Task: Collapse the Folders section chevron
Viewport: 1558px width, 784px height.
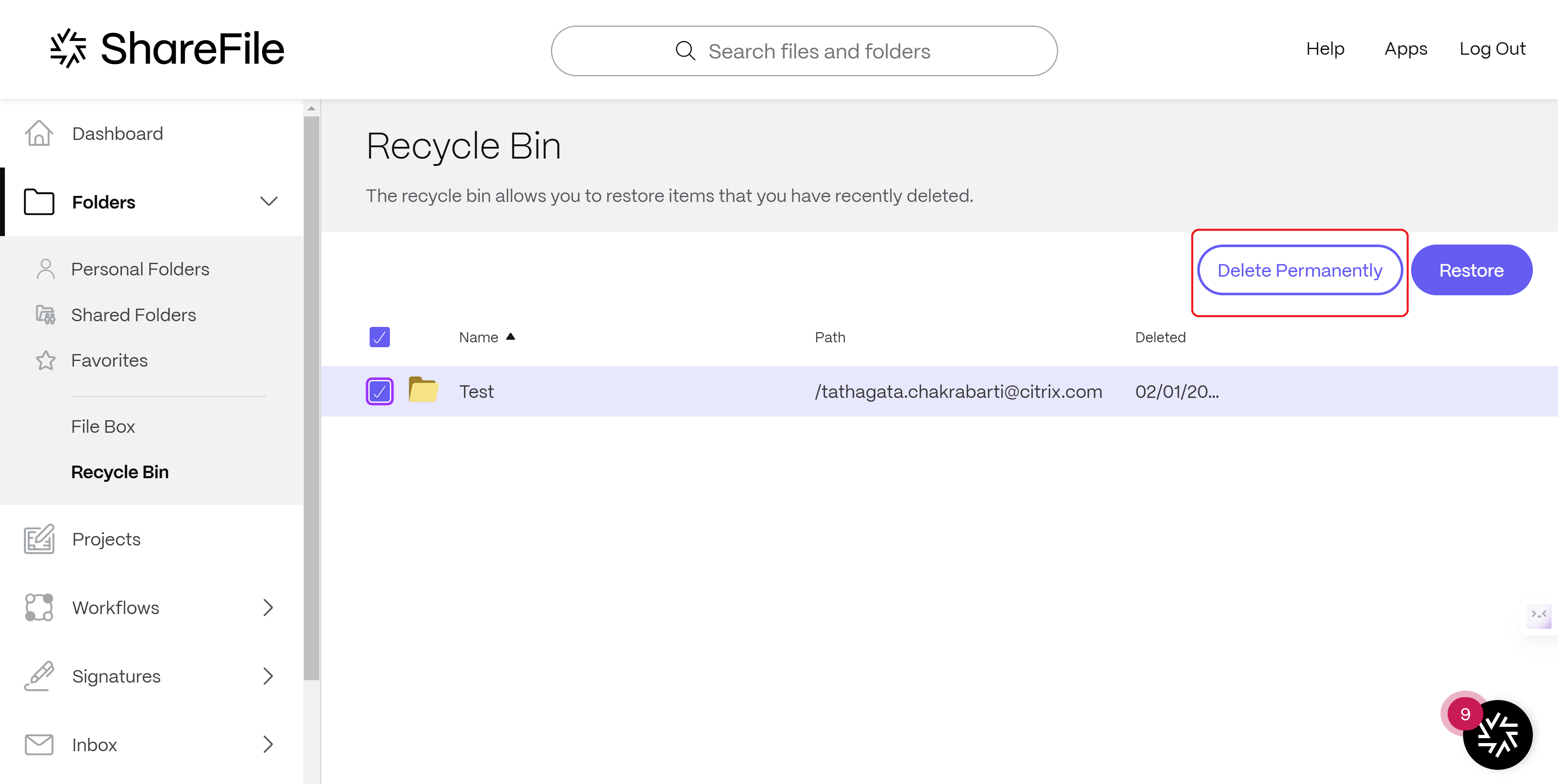Action: [269, 201]
